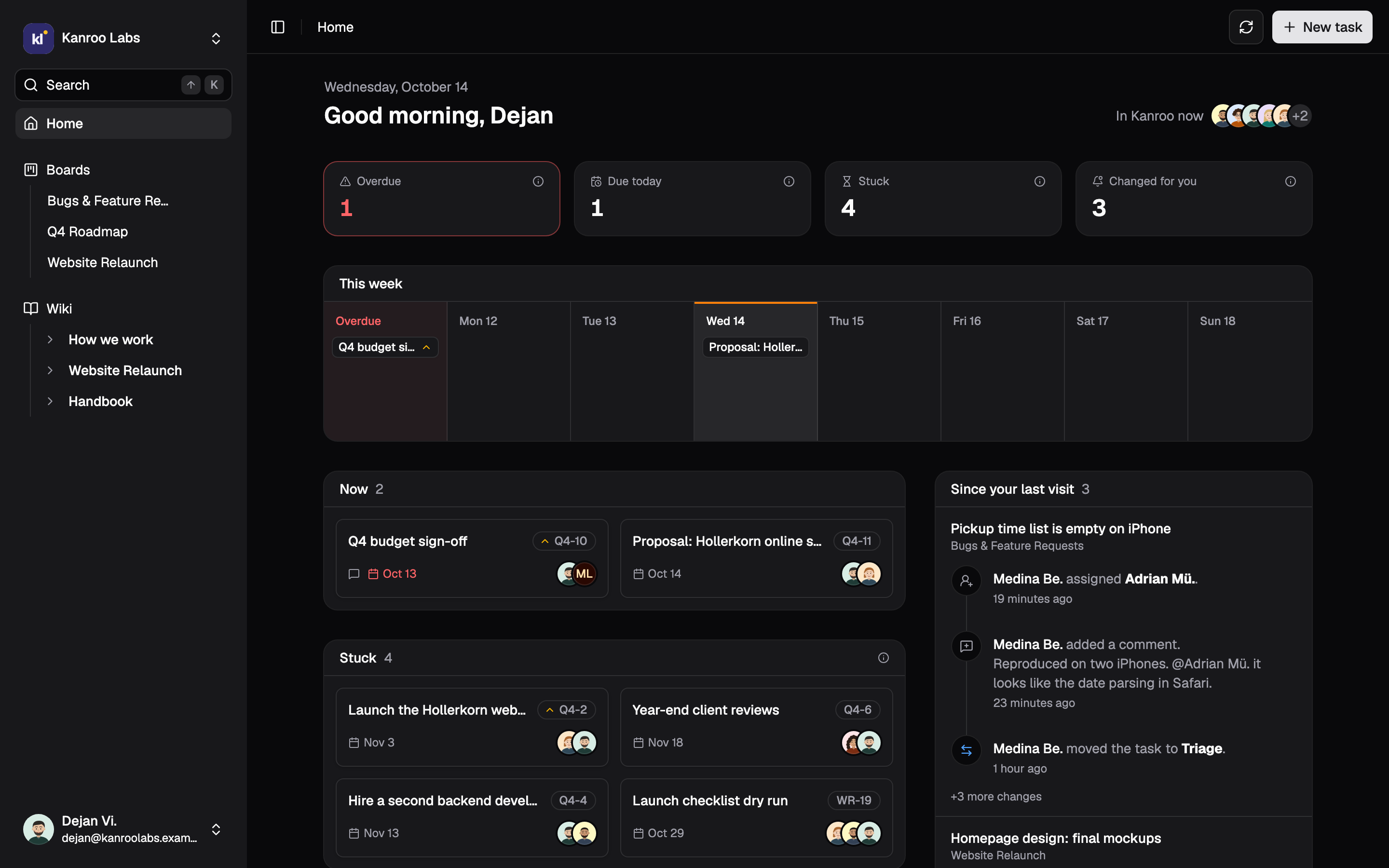Open info icon on Overdue card
Viewport: 1389px width, 868px height.
[x=538, y=181]
